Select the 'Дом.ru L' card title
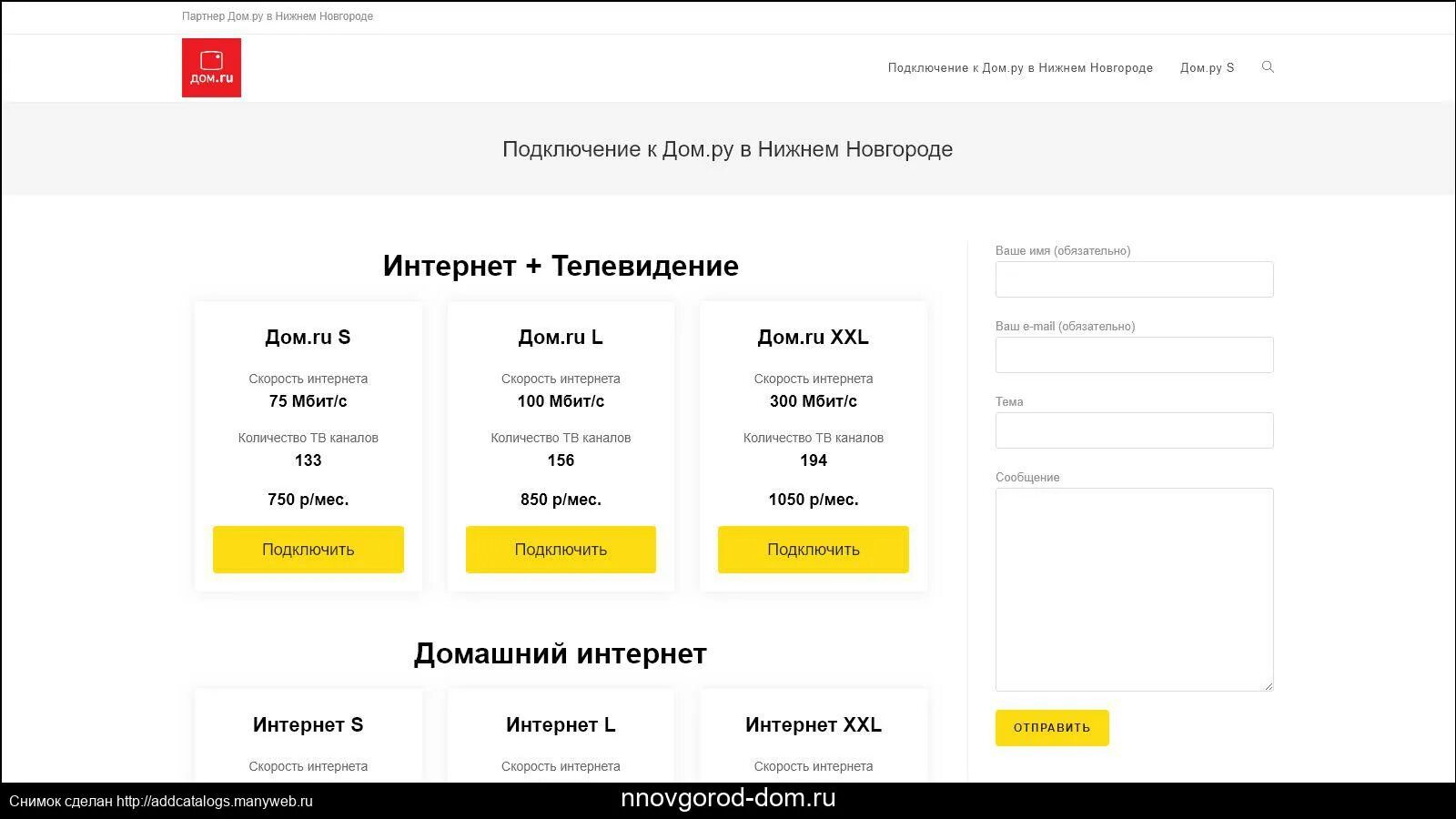 (561, 337)
